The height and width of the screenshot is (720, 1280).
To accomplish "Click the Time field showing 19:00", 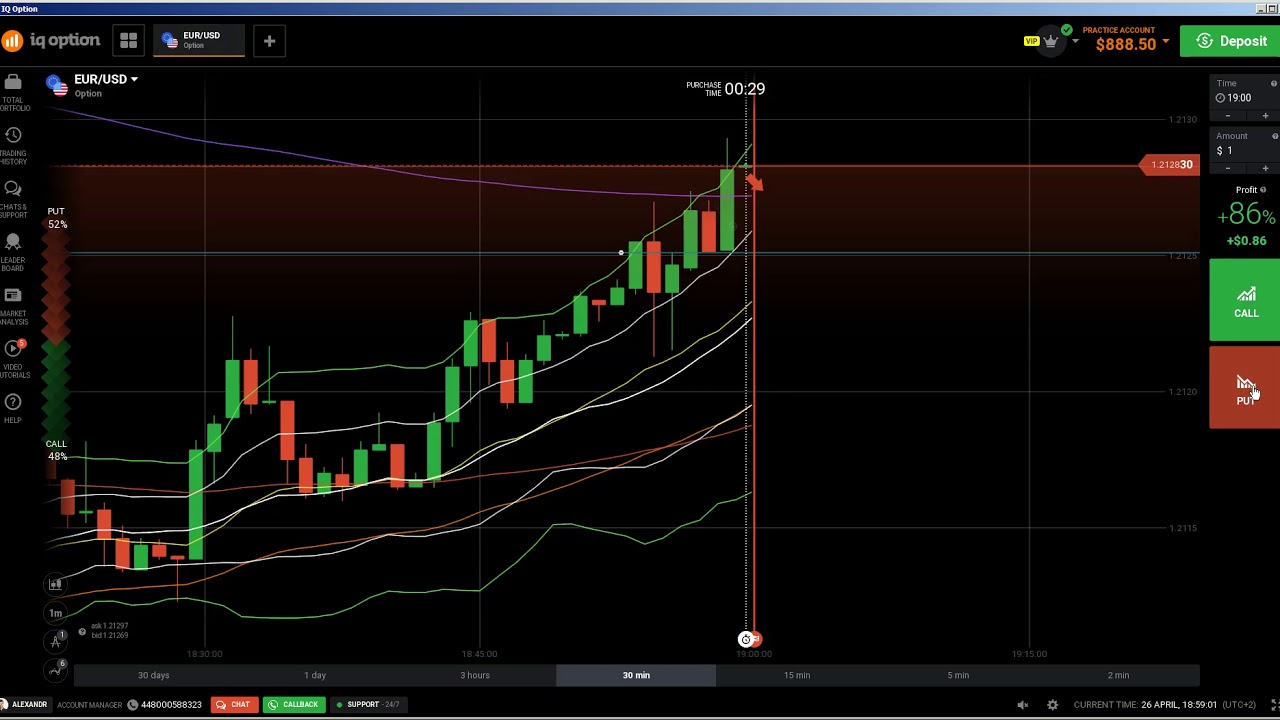I will point(1245,98).
